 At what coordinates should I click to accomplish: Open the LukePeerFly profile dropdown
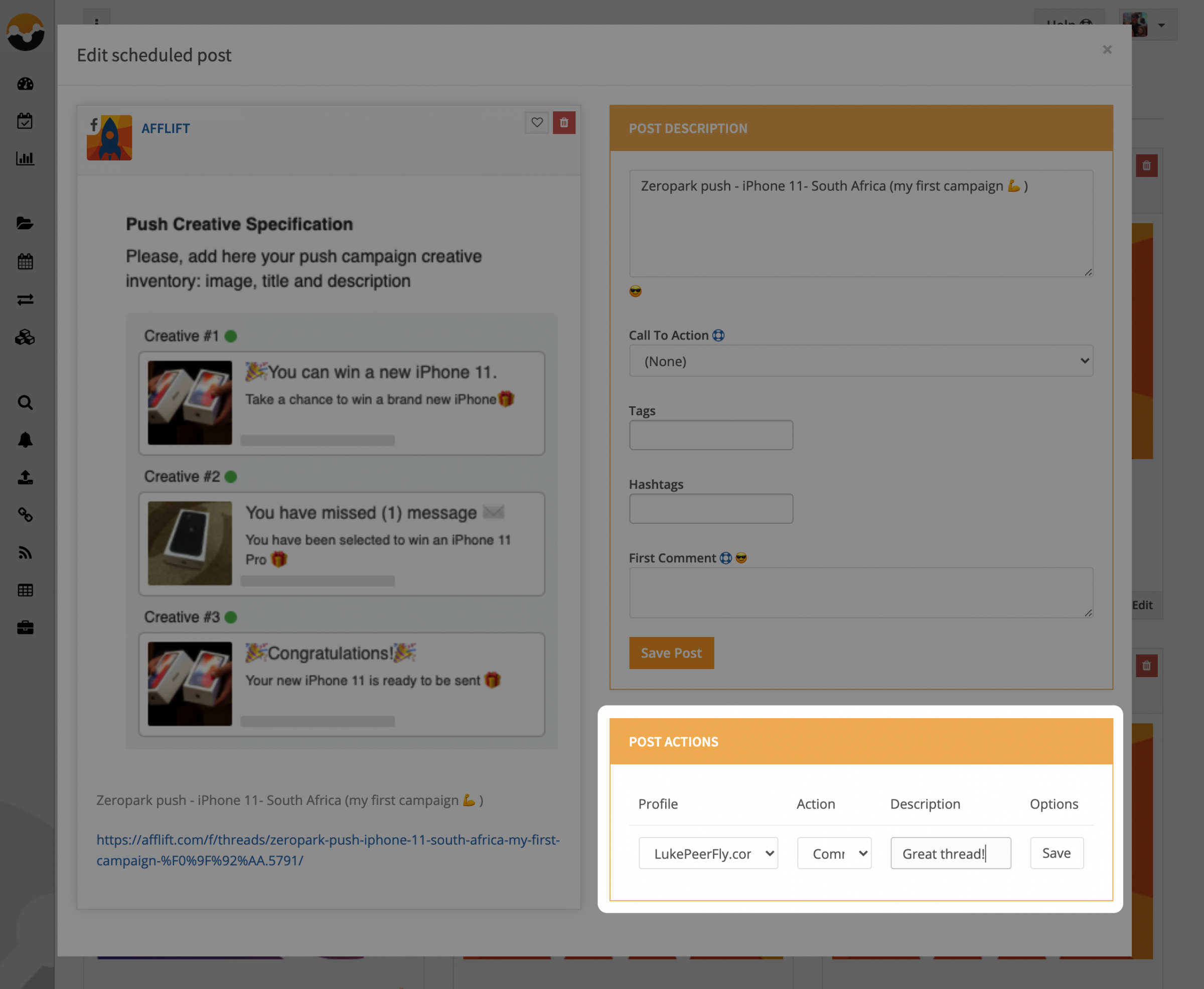[x=708, y=853]
